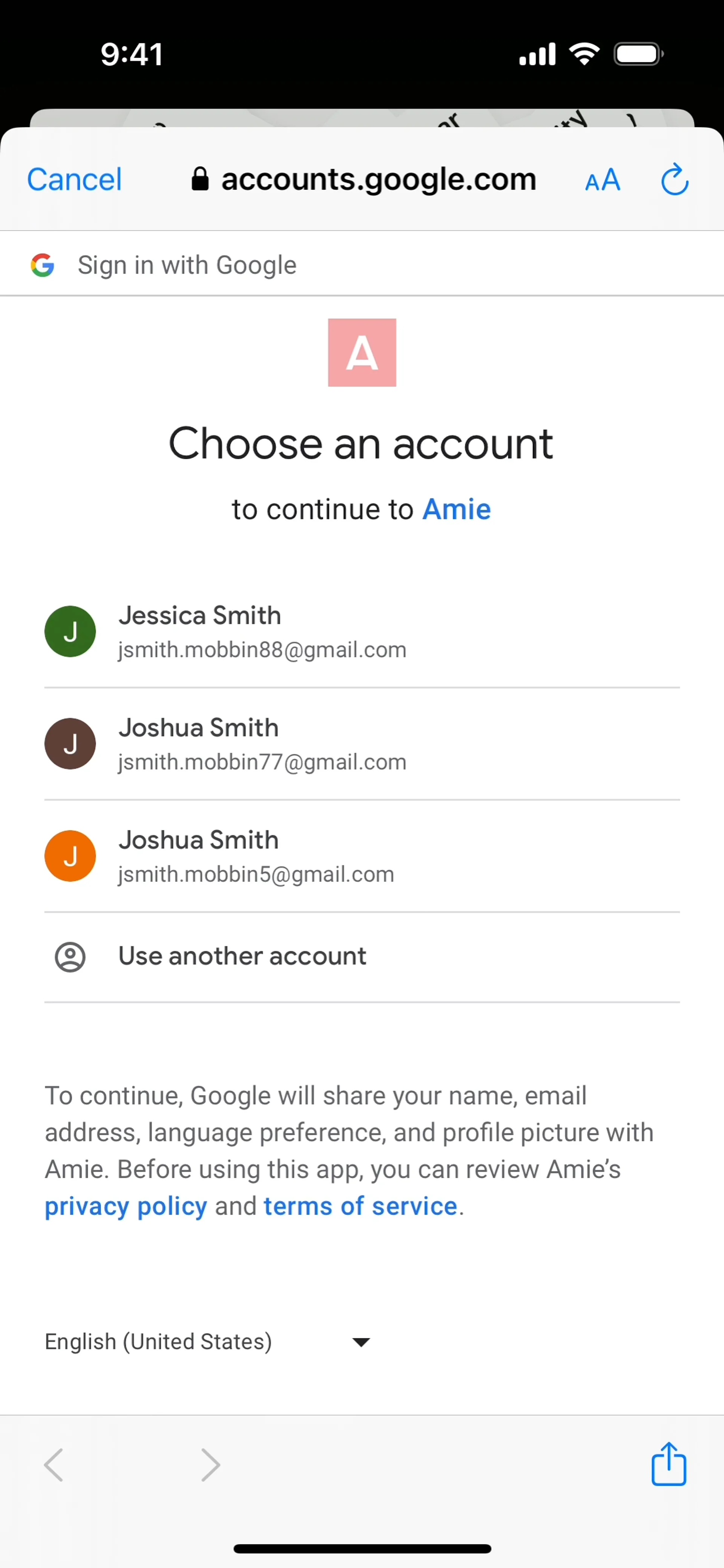Tap the pink Amie app logo
Image resolution: width=724 pixels, height=1568 pixels.
362,353
